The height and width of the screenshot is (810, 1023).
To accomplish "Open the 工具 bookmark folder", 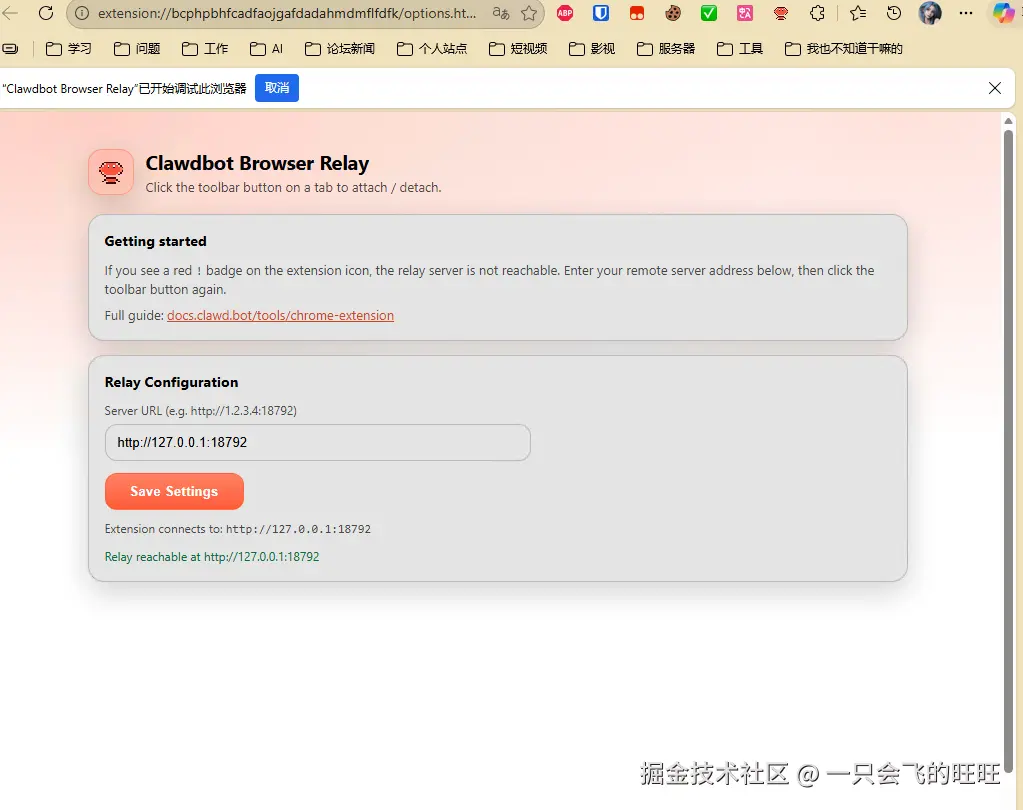I will pos(740,49).
